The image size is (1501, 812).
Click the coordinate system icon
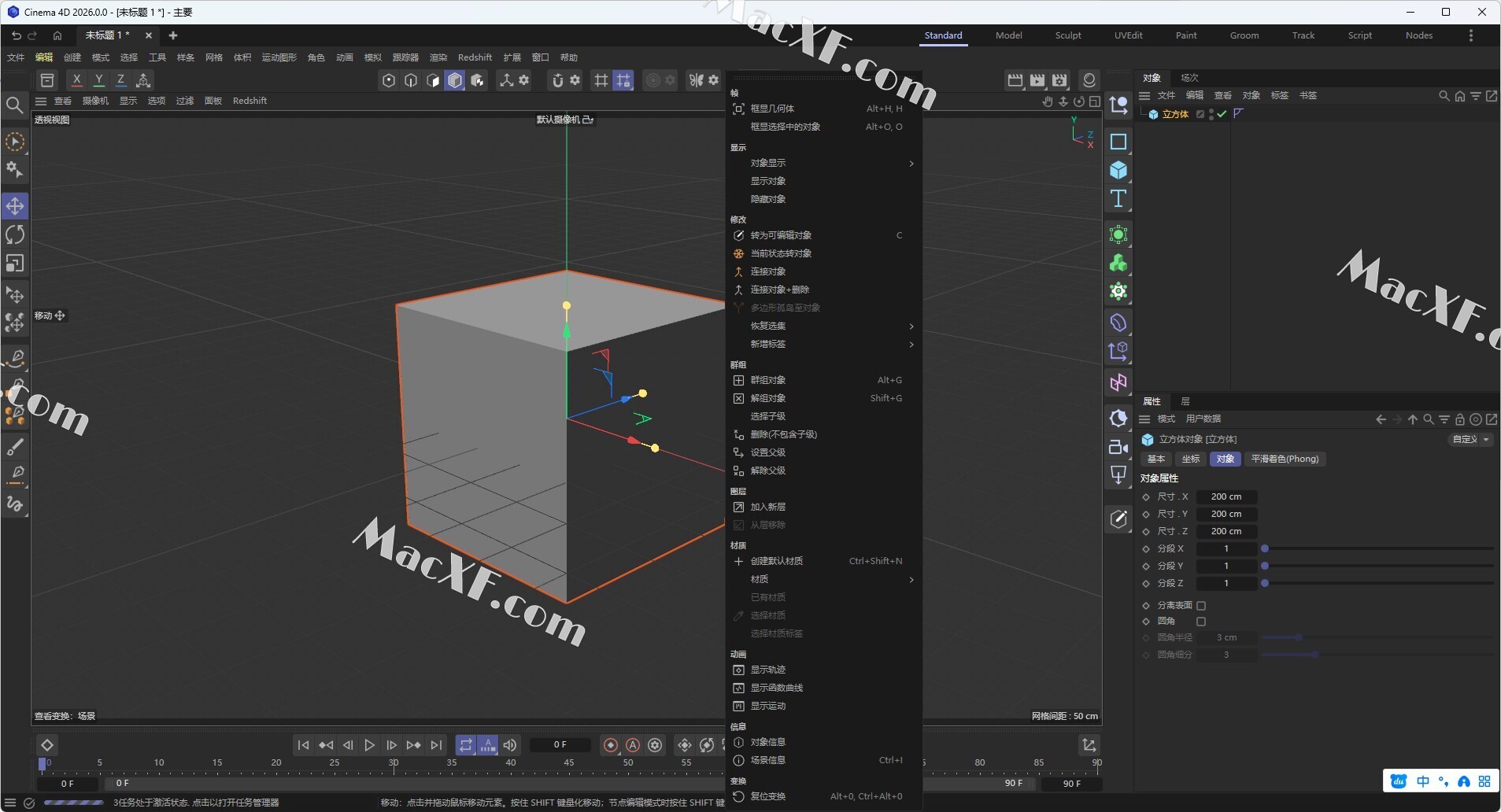(x=143, y=80)
